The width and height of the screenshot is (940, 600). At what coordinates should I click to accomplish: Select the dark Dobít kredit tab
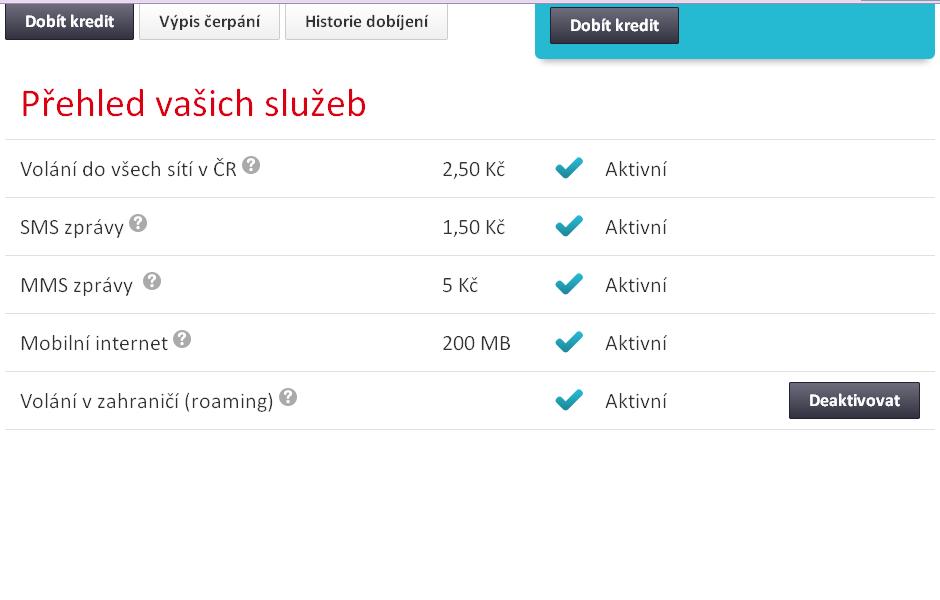click(x=69, y=21)
